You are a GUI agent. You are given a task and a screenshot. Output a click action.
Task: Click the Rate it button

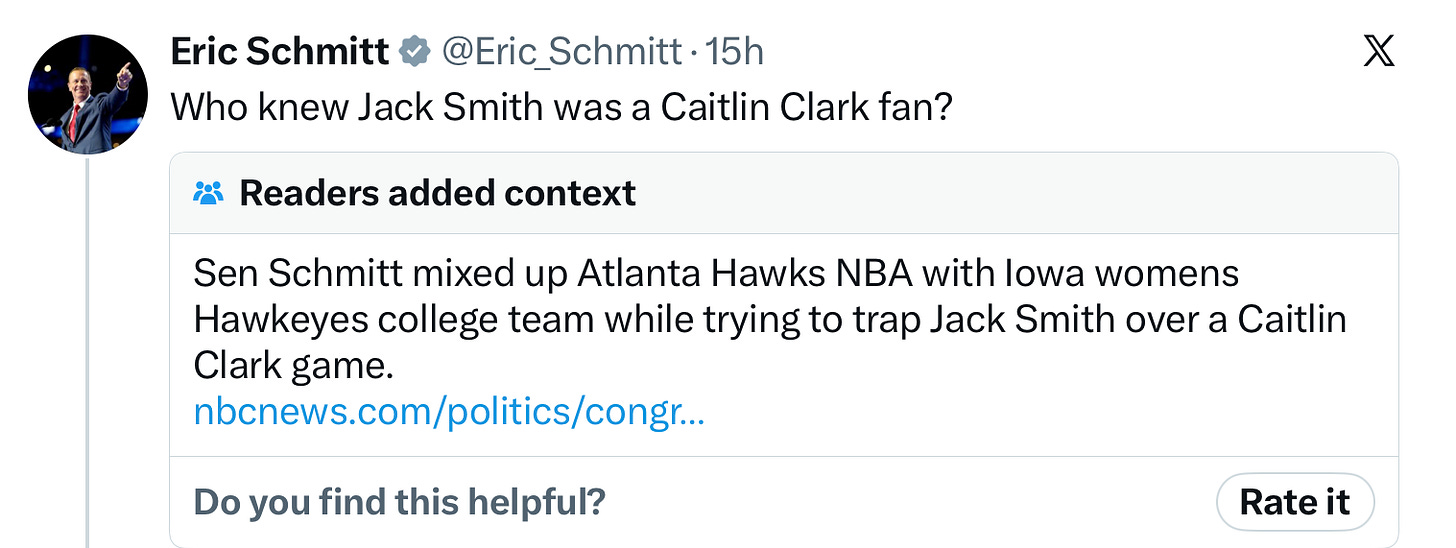1295,501
